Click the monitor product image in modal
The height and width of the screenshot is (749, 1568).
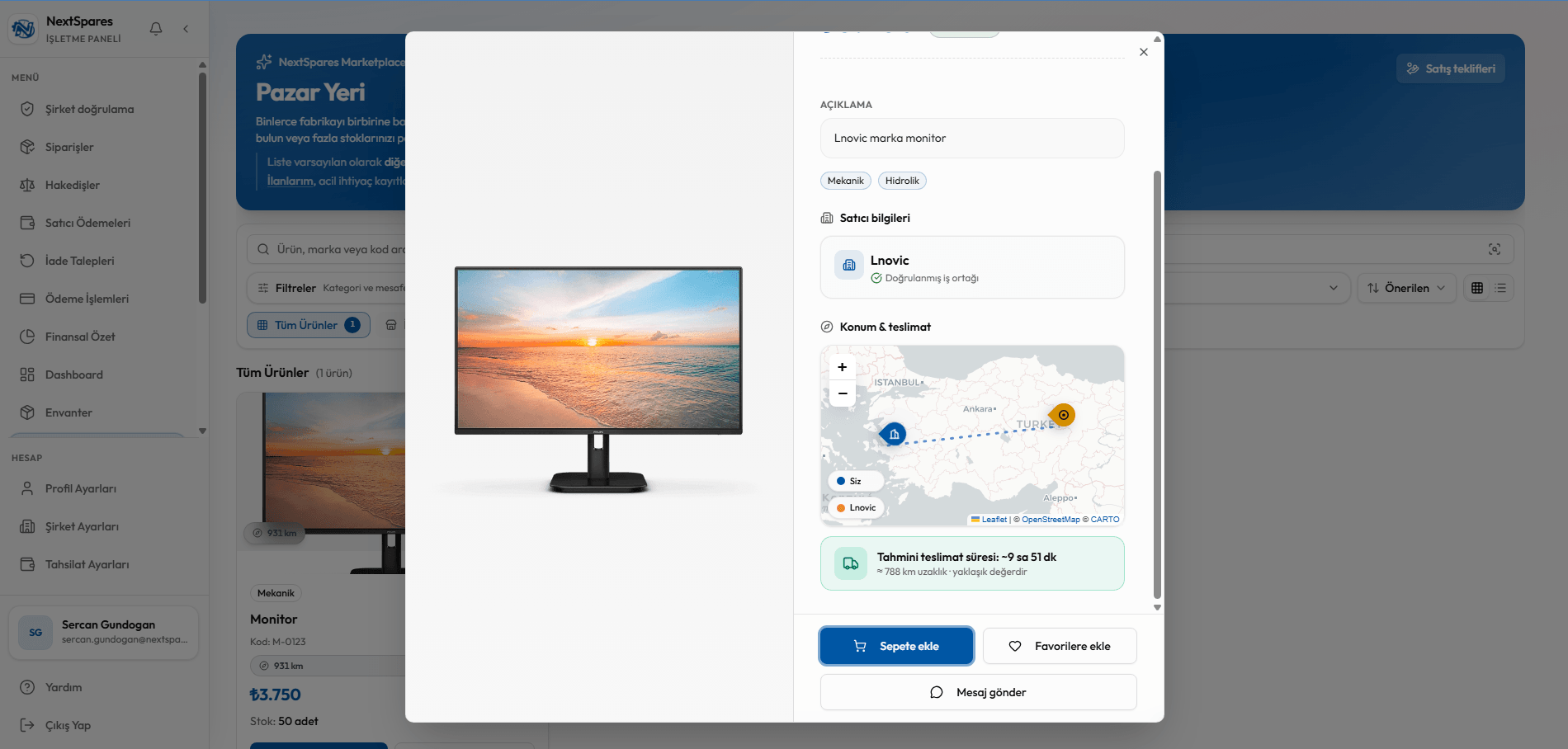598,379
